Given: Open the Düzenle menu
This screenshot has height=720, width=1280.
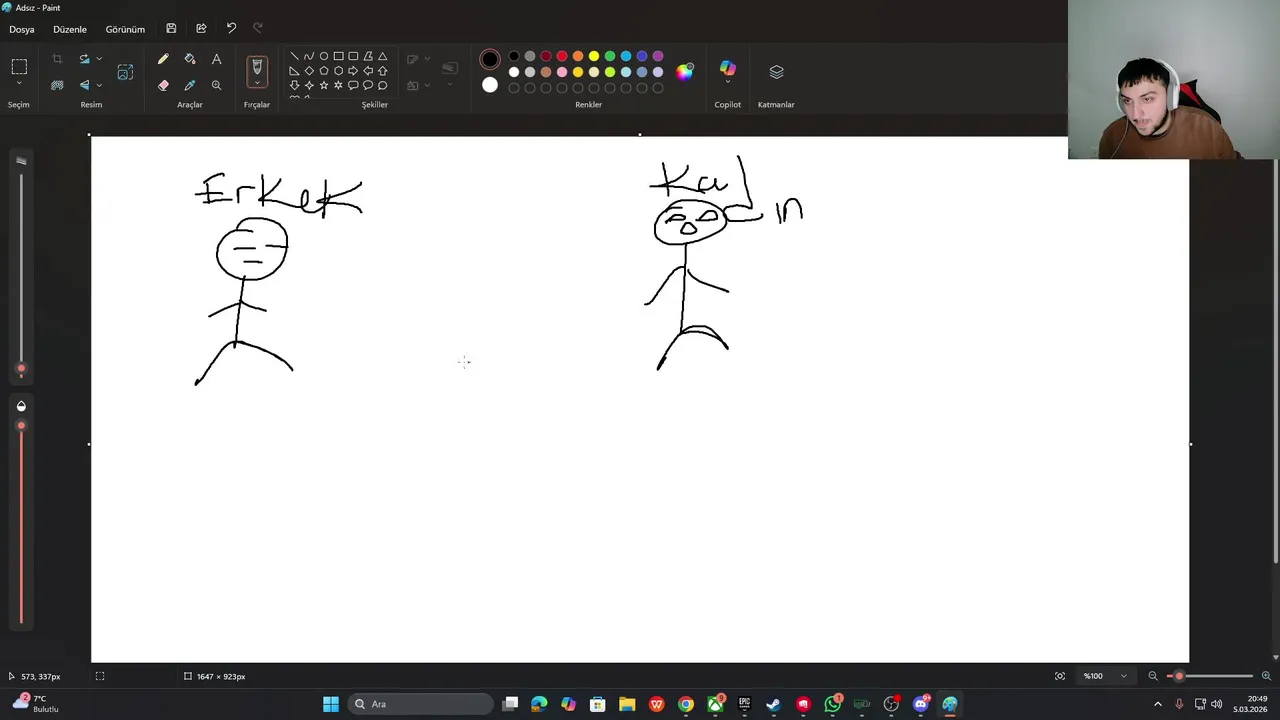Looking at the screenshot, I should (70, 29).
